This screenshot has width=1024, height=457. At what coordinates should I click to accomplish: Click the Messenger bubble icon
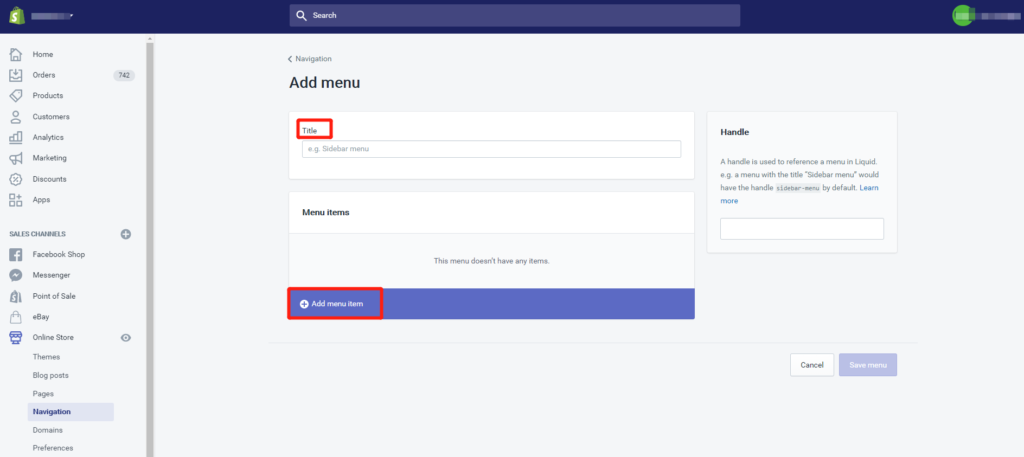point(16,275)
